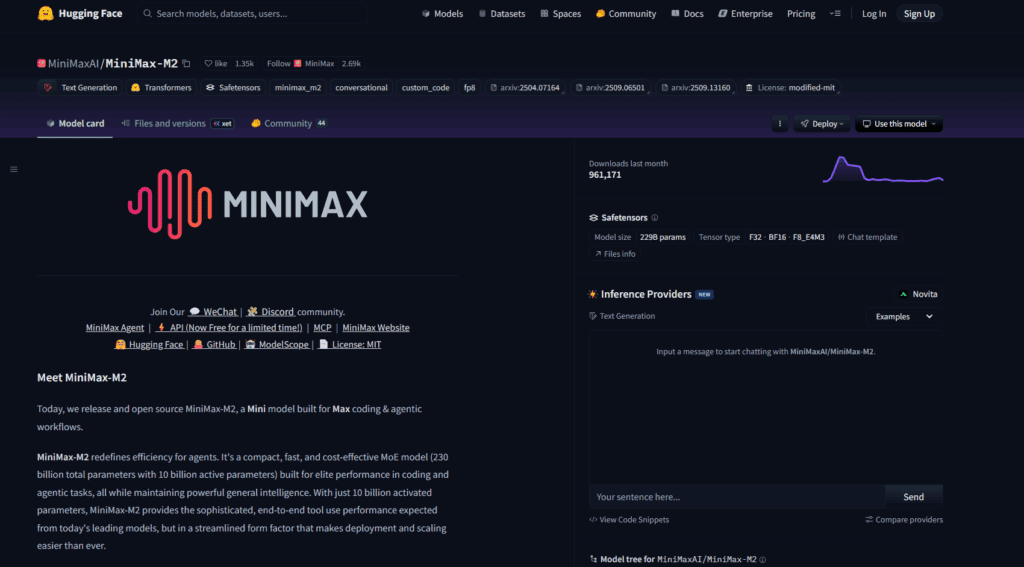Open the Chat template viewer

867,237
